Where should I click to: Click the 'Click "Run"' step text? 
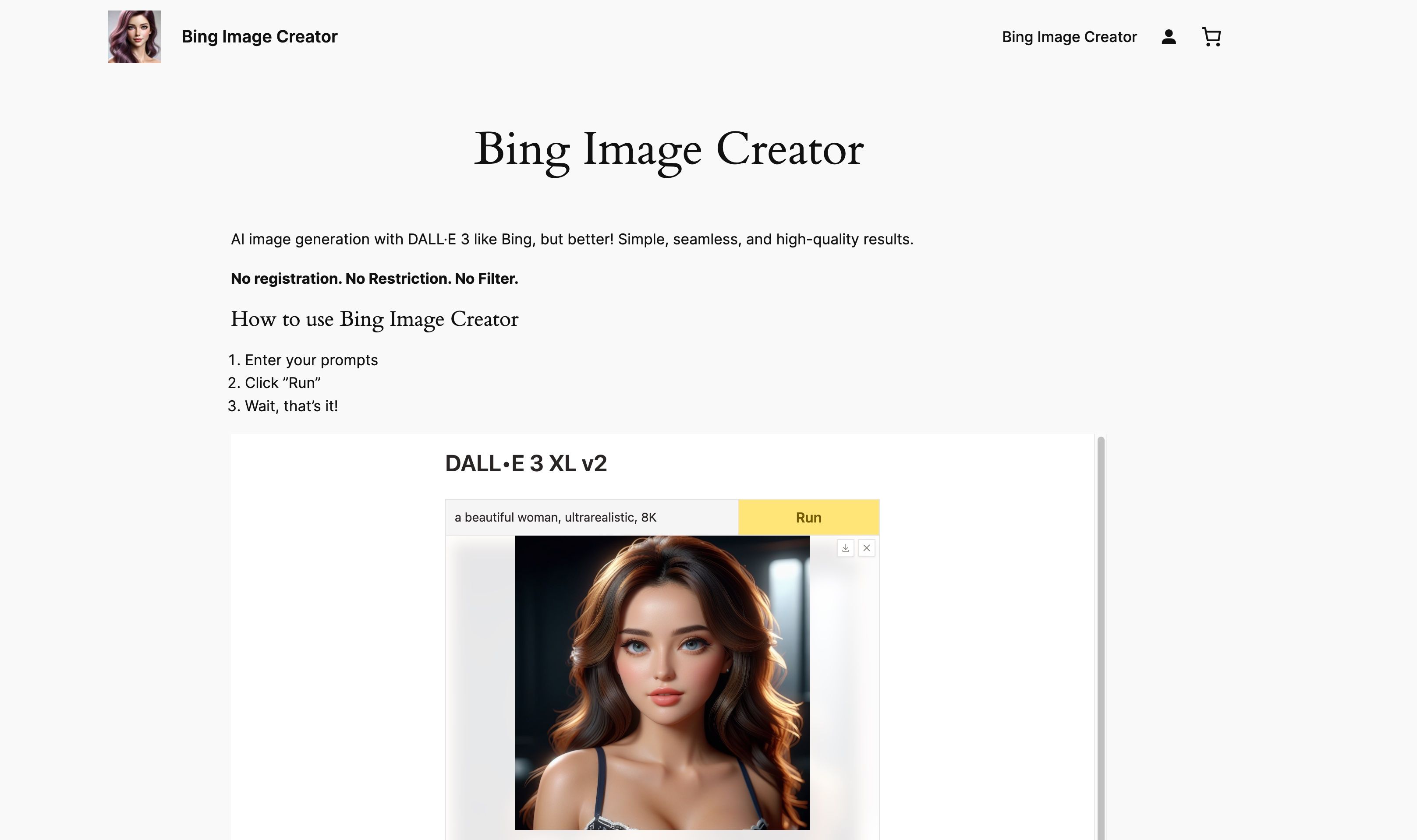pos(283,383)
